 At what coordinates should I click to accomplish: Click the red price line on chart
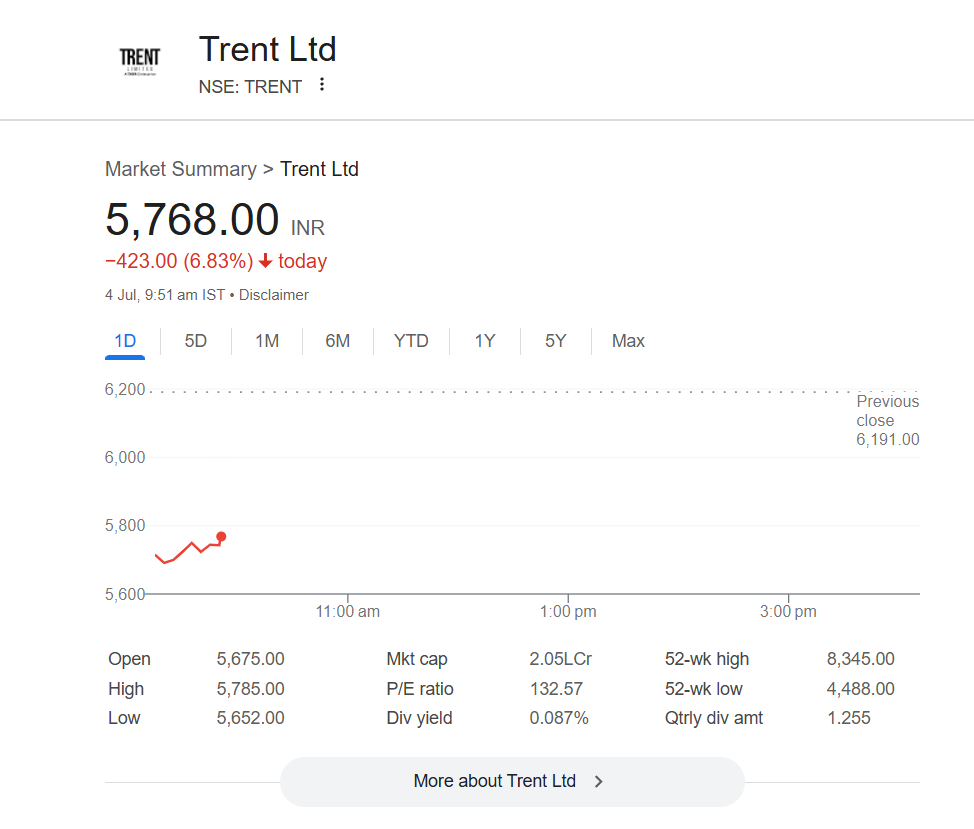click(183, 550)
